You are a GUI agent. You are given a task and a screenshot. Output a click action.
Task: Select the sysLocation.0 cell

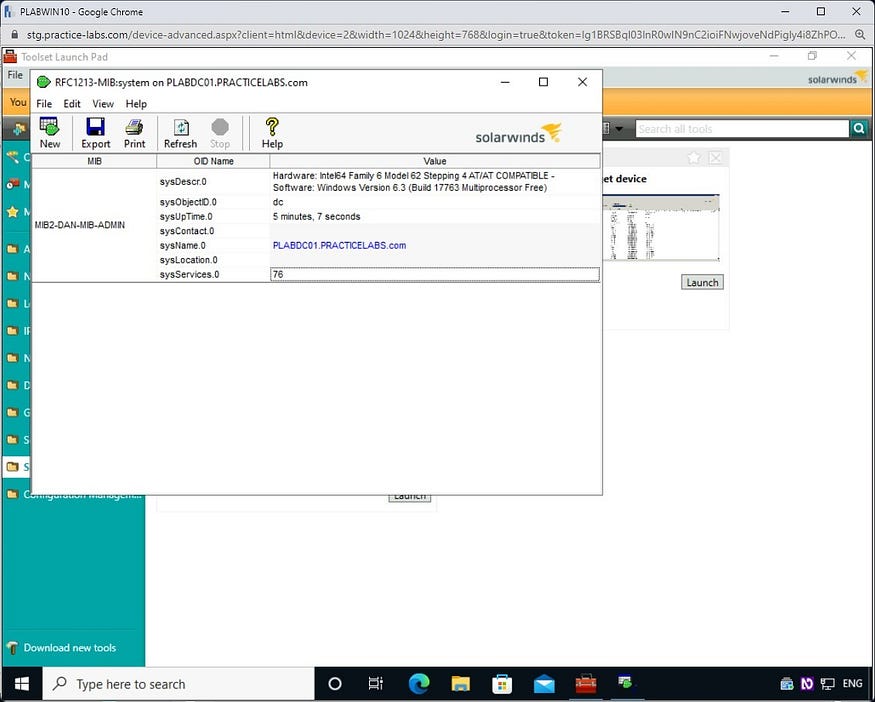213,260
